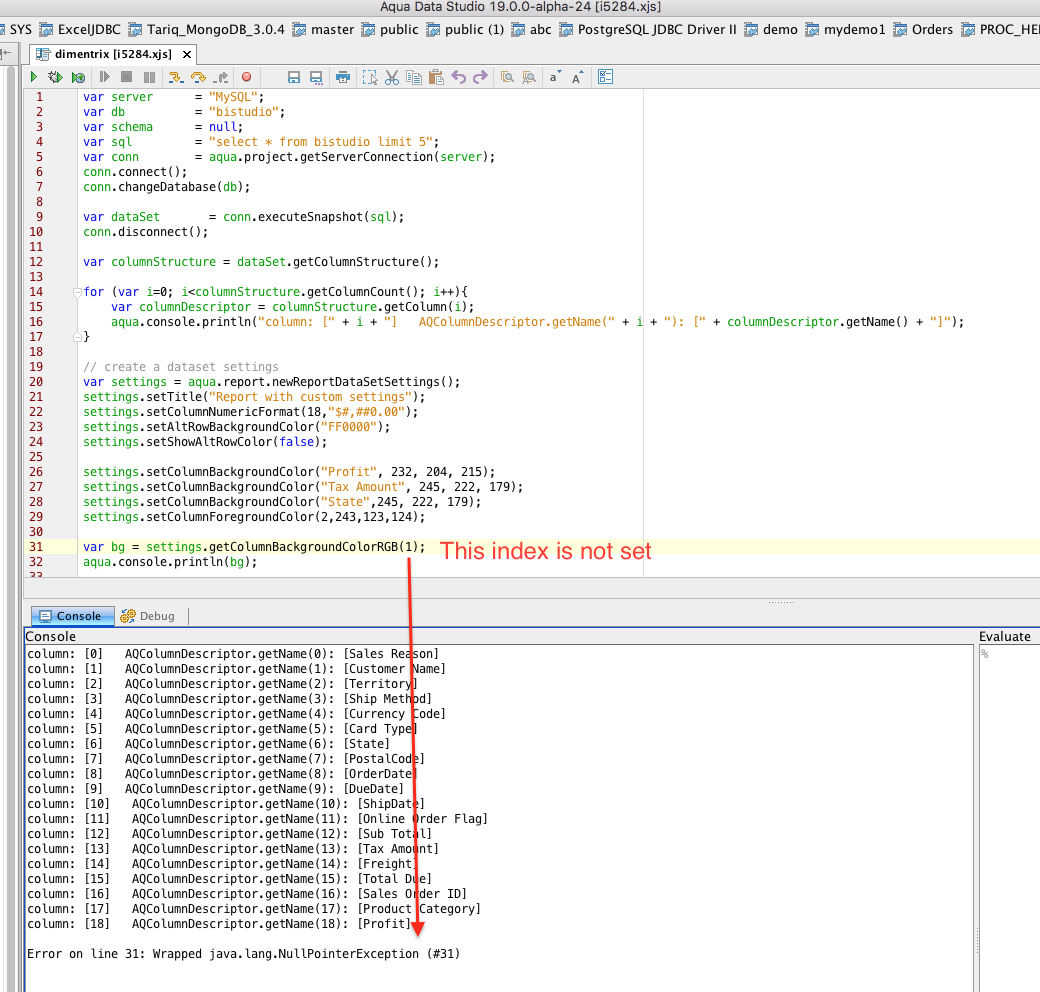Click the Cut scissors icon
Screen dimensions: 1040x992
click(x=392, y=77)
